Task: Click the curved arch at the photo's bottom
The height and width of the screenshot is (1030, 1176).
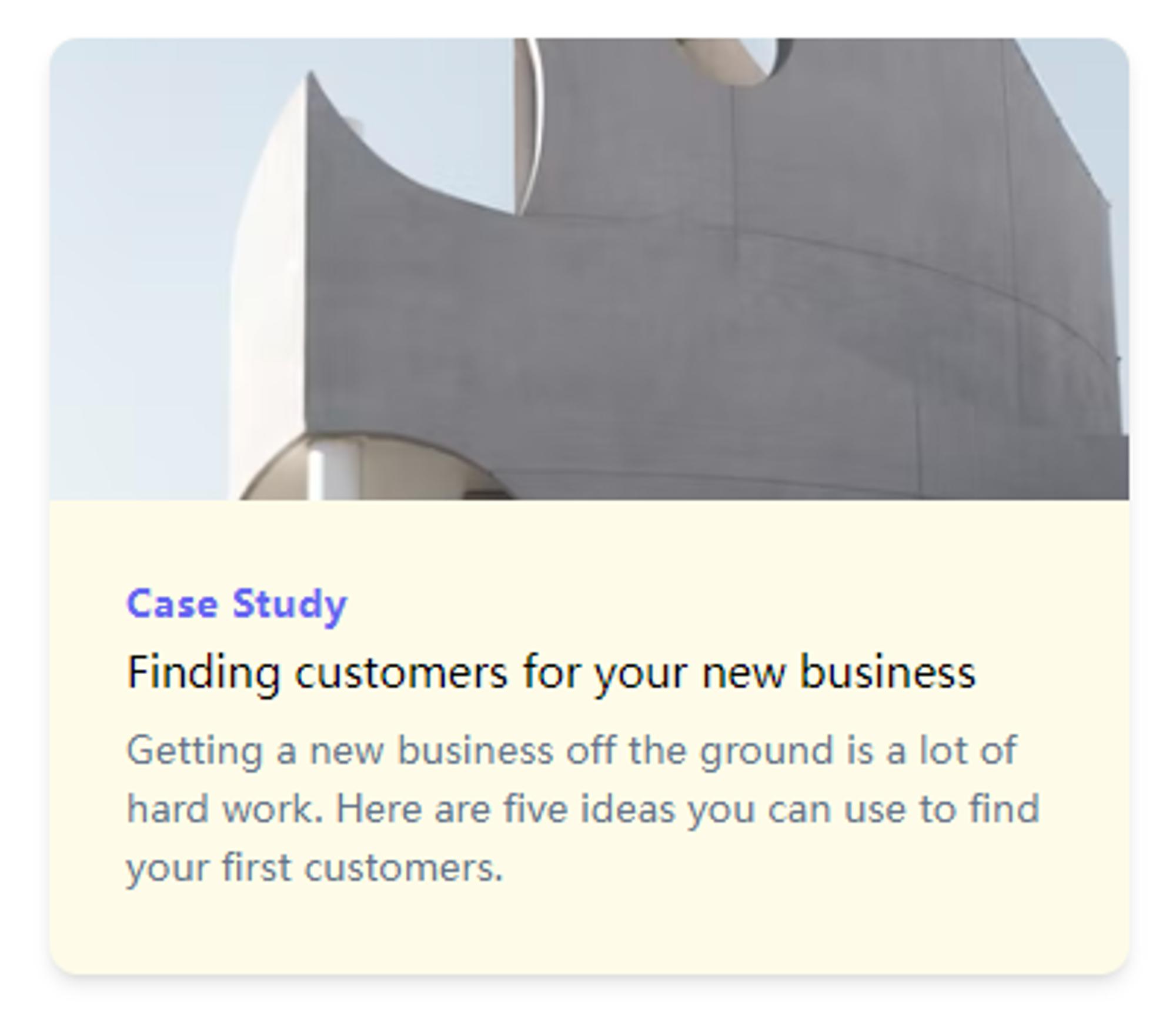Action: click(376, 468)
